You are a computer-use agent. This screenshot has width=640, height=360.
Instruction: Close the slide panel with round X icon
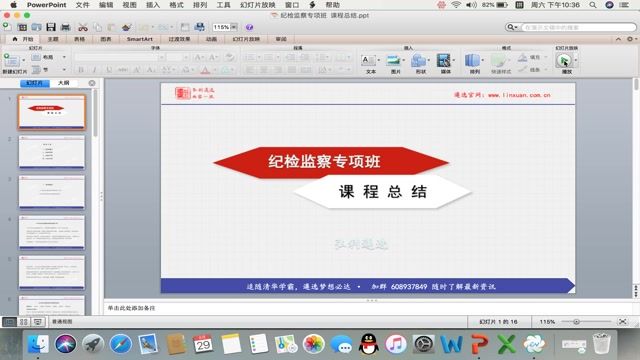point(92,83)
